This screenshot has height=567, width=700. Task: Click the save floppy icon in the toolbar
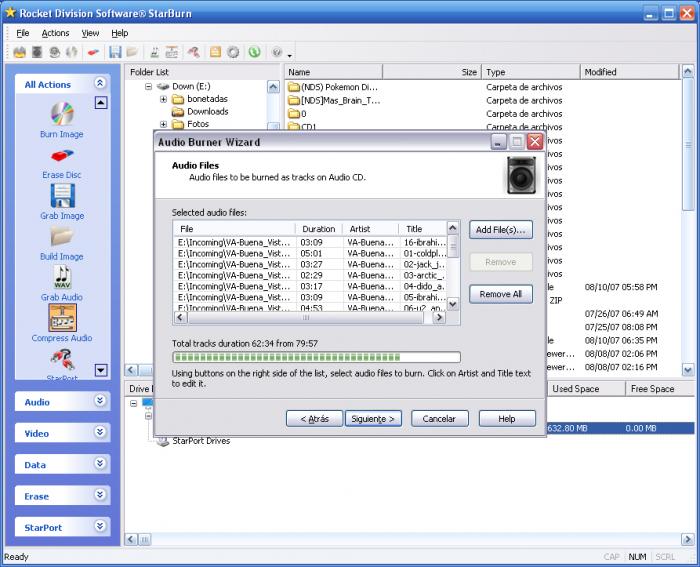(x=116, y=52)
